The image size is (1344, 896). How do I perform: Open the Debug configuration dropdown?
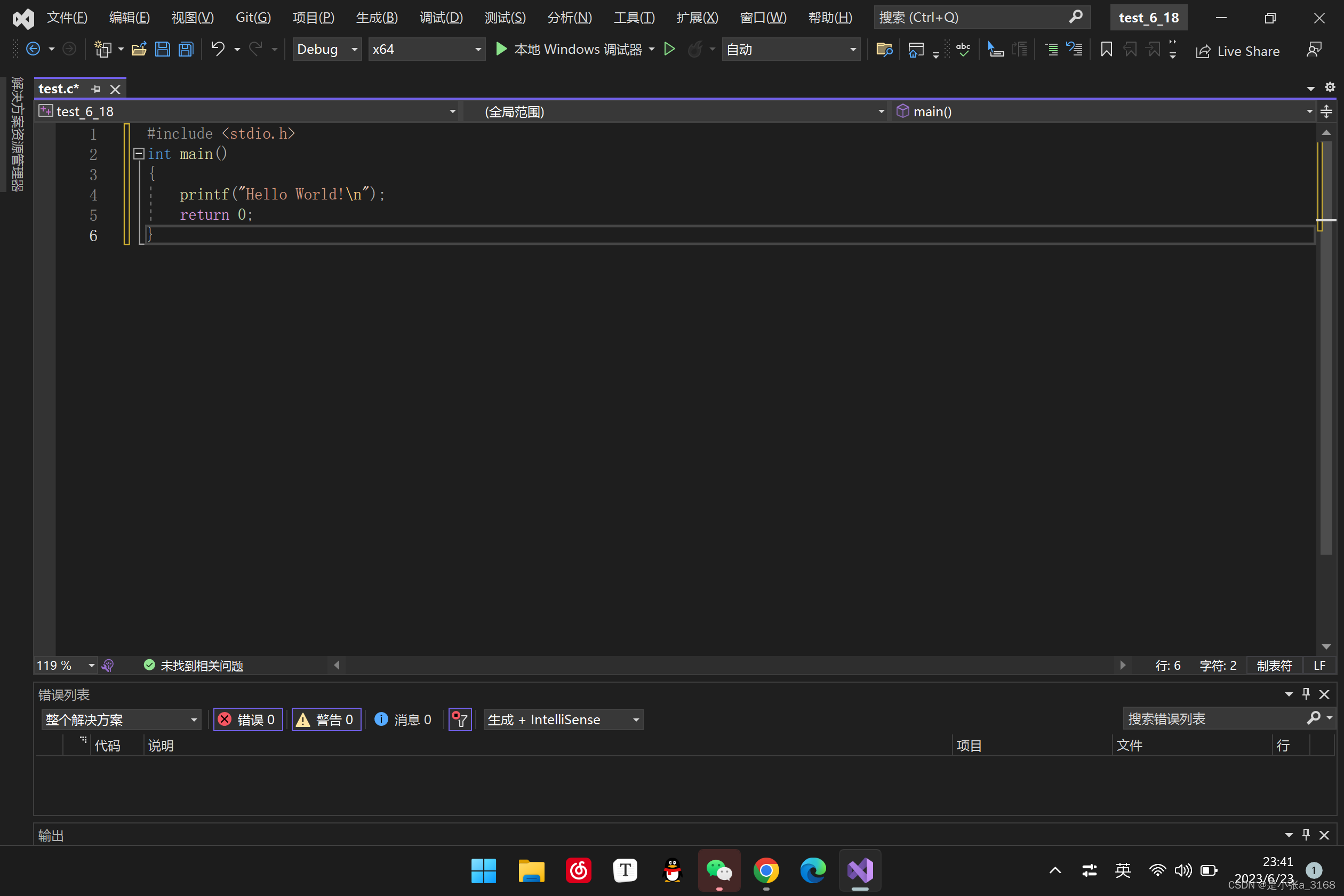pyautogui.click(x=327, y=50)
